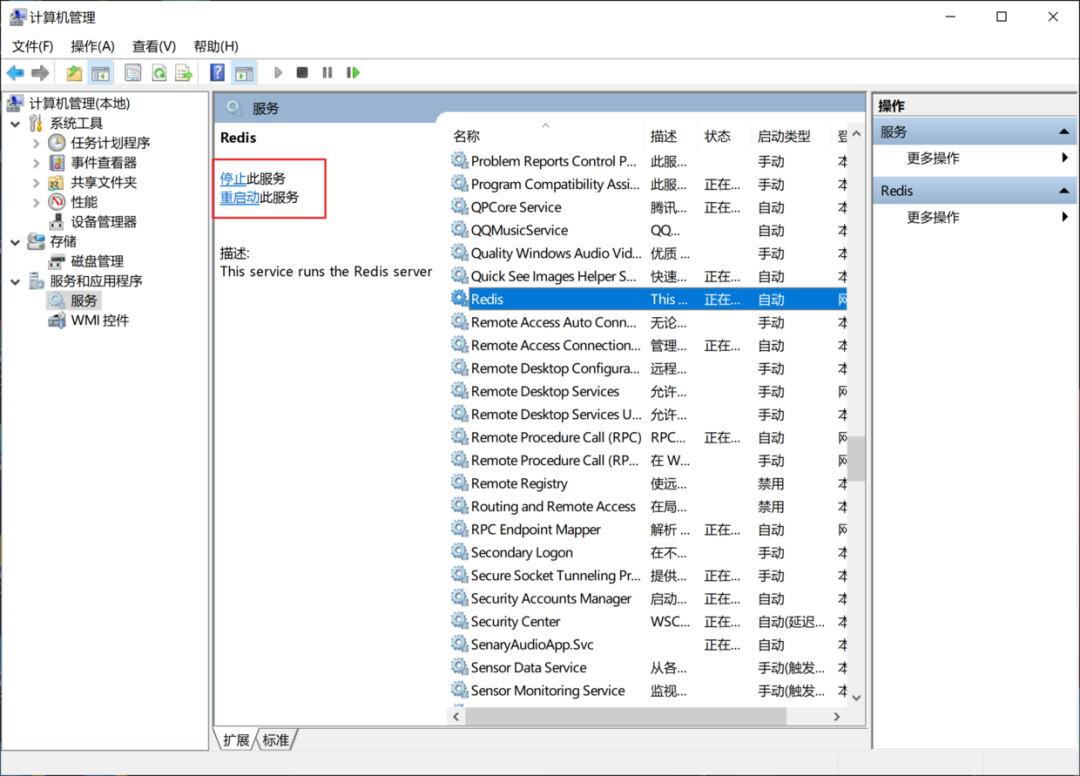Click the Up one level folder icon
The image size is (1080, 776).
coord(74,72)
